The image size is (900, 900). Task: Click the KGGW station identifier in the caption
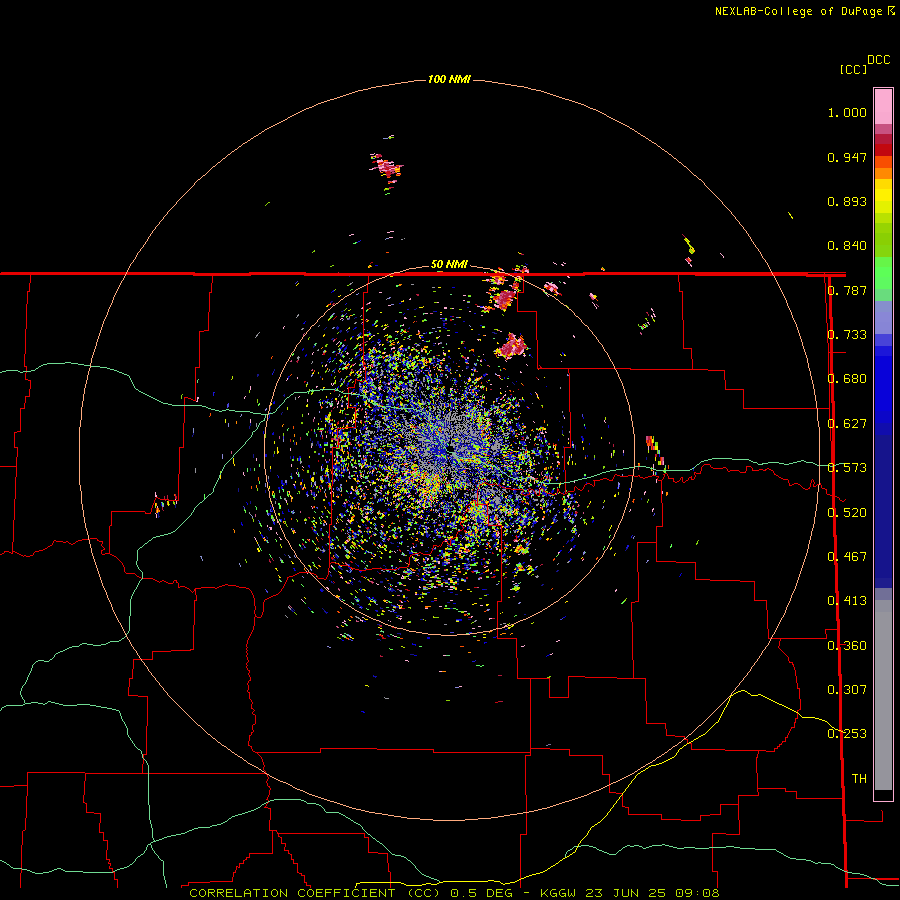(560, 893)
